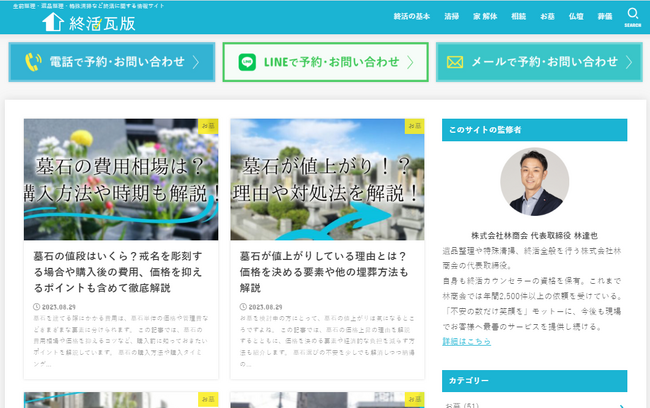Open the search magnifier icon
The image size is (650, 408).
tap(632, 15)
